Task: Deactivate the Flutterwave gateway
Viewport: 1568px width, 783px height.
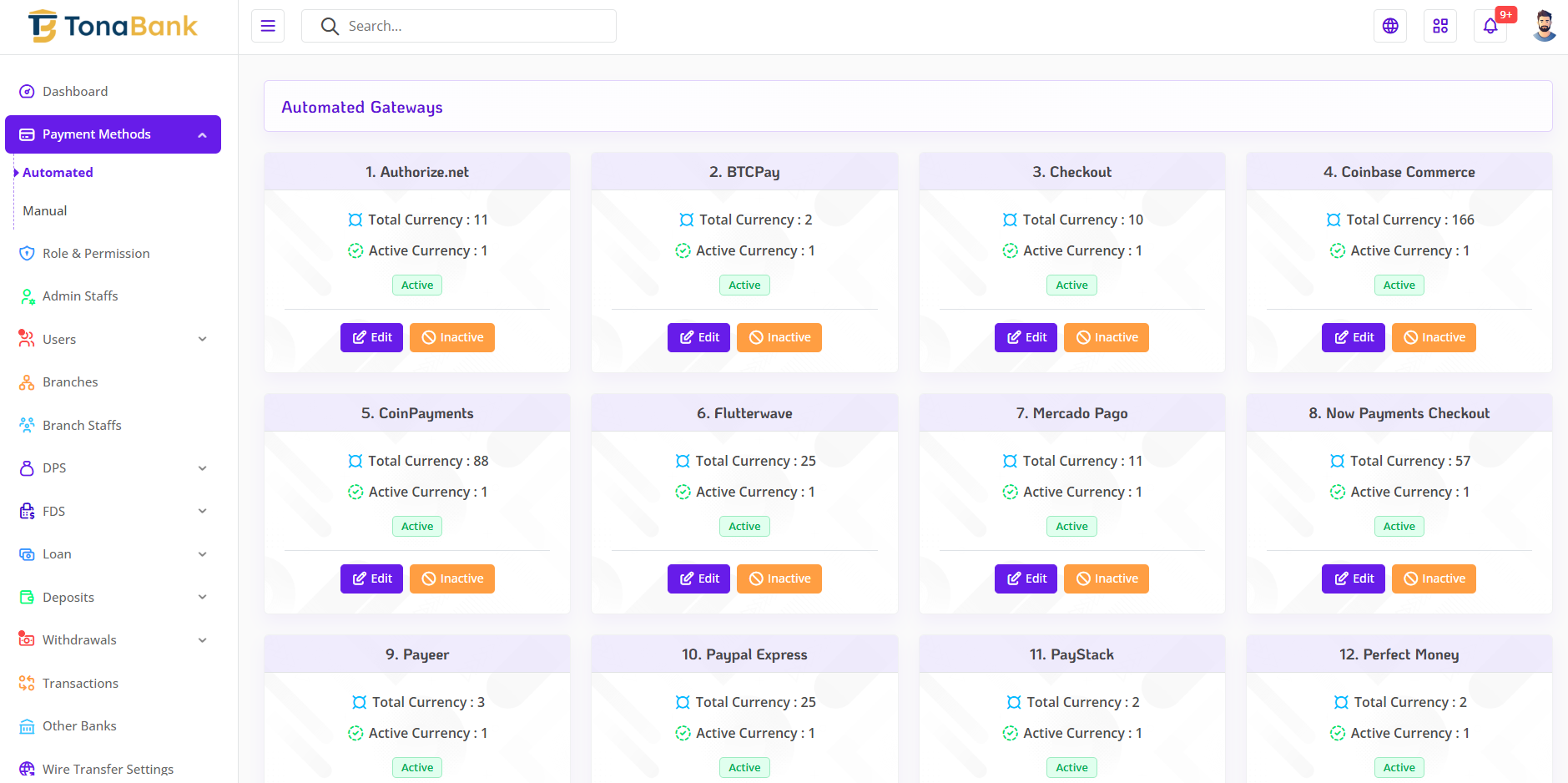Action: click(x=779, y=578)
